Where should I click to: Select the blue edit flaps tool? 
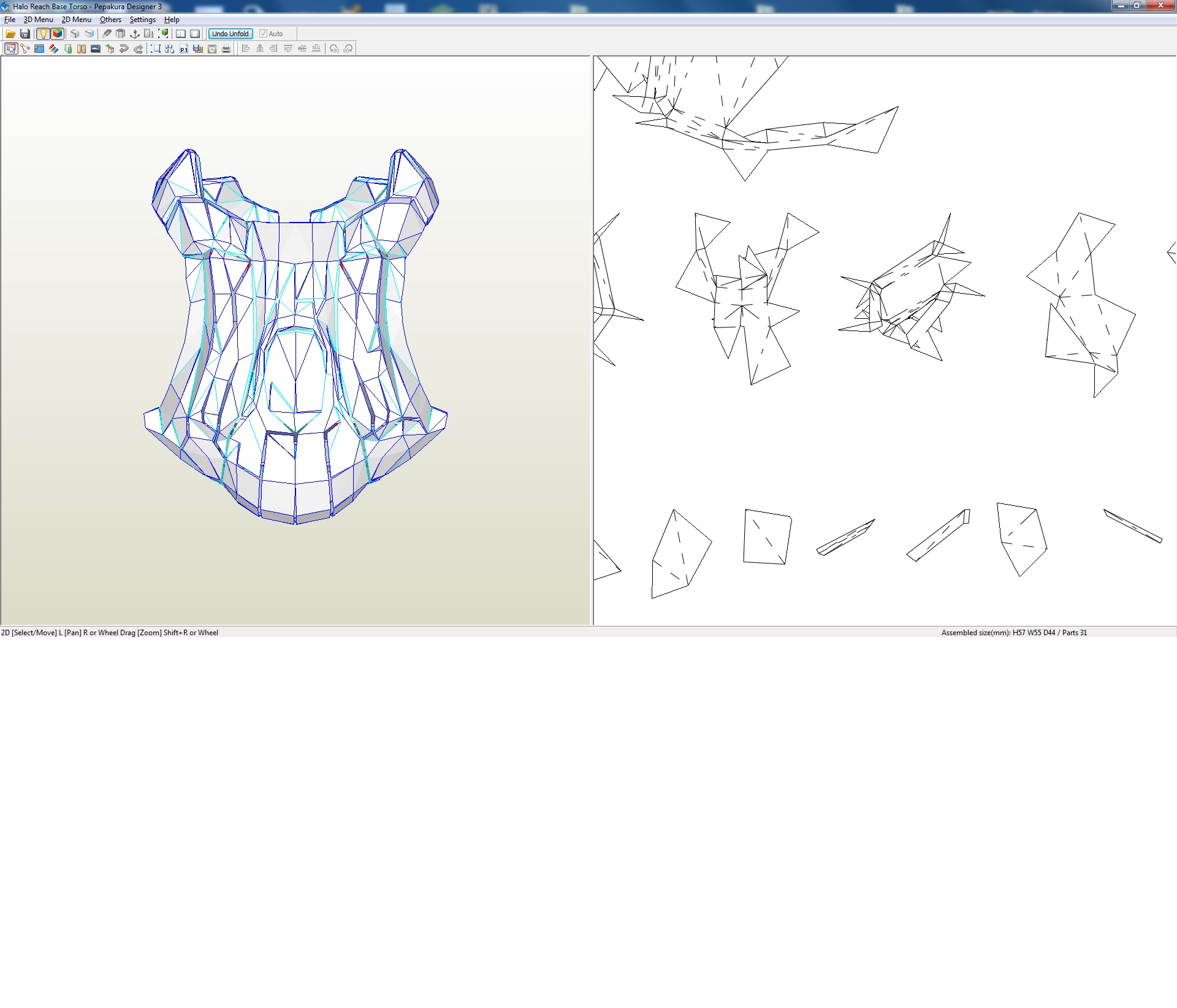pos(39,48)
